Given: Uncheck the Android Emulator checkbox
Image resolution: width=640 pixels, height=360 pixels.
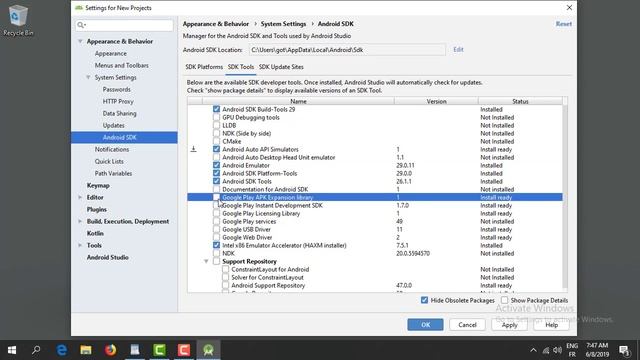Looking at the screenshot, I should click(216, 165).
